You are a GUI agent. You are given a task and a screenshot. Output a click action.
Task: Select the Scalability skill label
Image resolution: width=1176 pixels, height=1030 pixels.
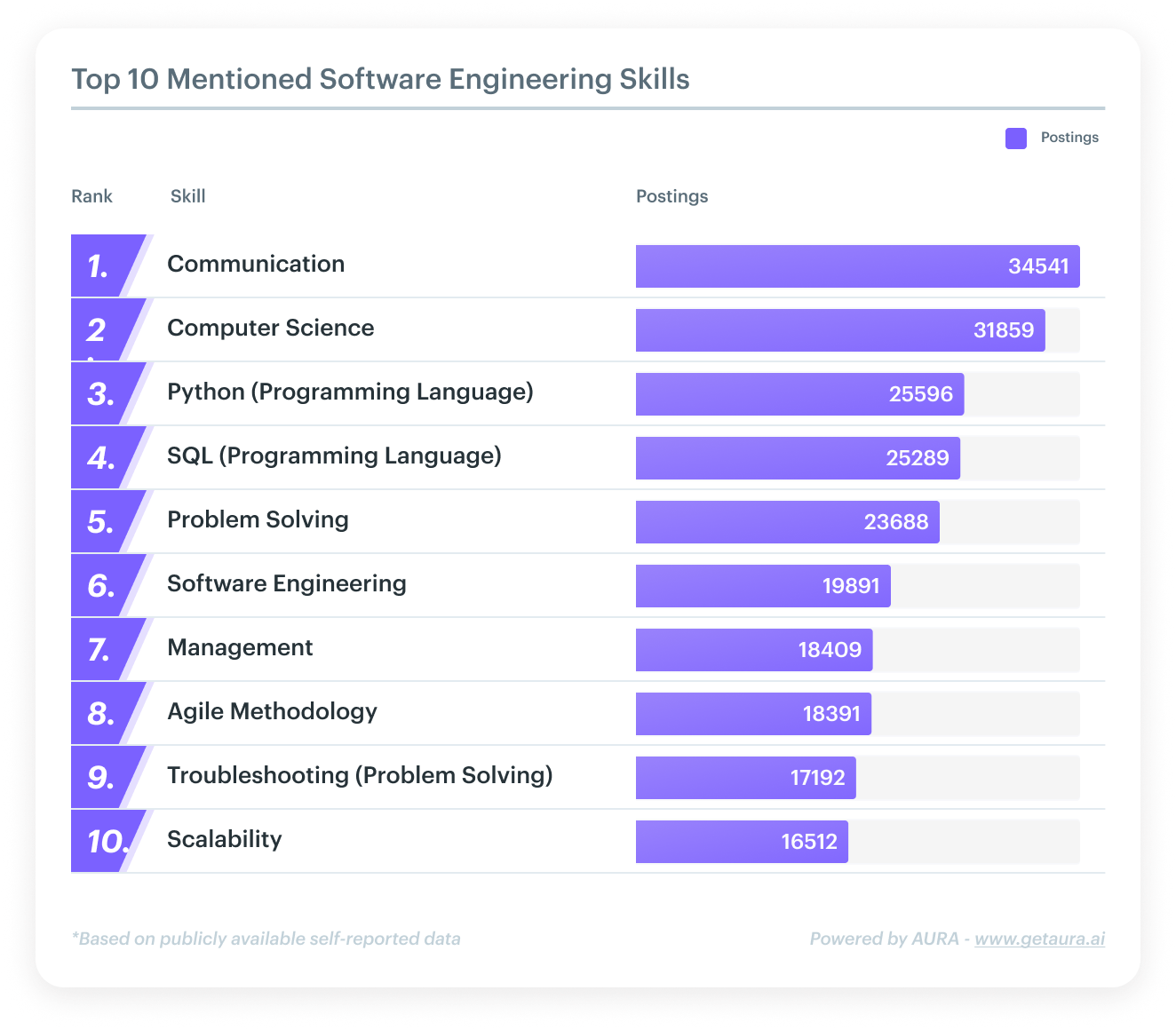224,839
